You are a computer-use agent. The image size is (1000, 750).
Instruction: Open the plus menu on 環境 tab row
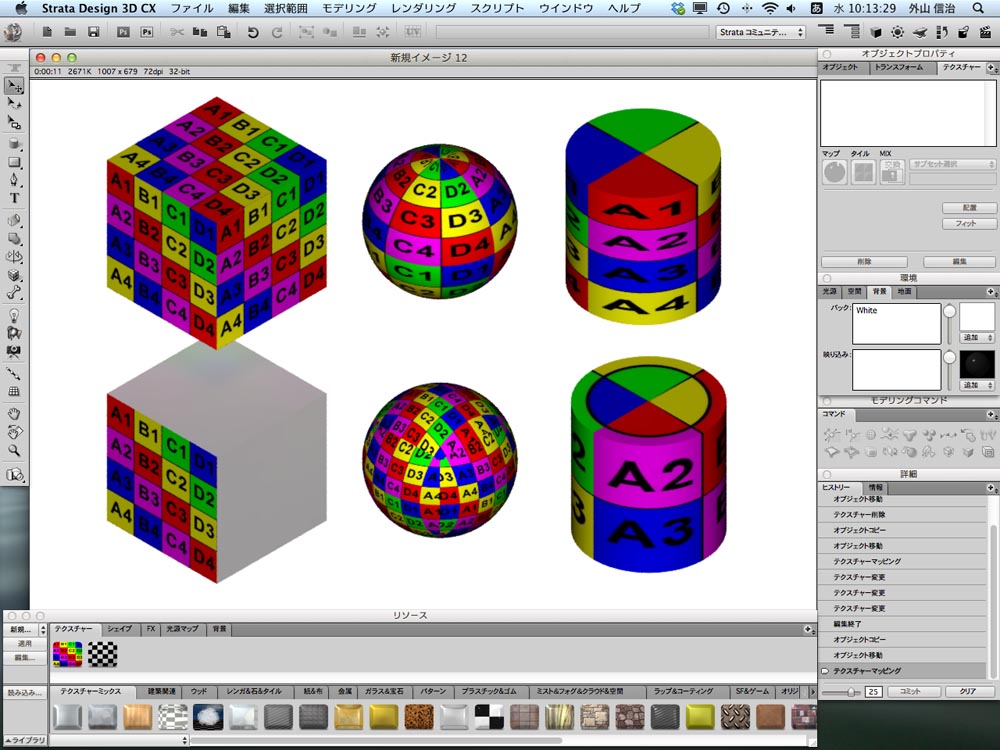991,292
